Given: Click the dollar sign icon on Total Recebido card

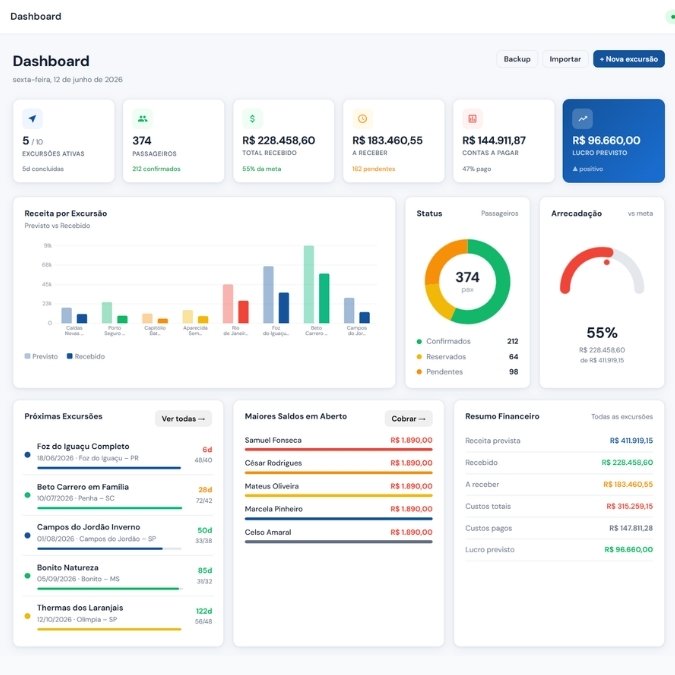Looking at the screenshot, I should click(x=252, y=119).
